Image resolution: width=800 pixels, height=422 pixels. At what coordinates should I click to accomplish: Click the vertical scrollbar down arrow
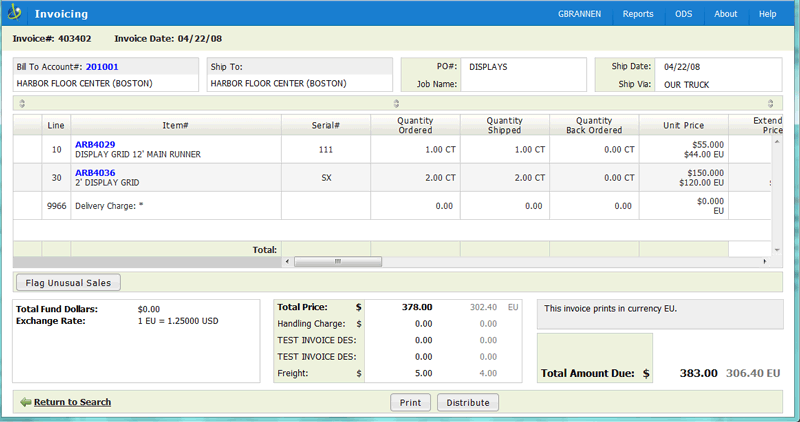776,248
